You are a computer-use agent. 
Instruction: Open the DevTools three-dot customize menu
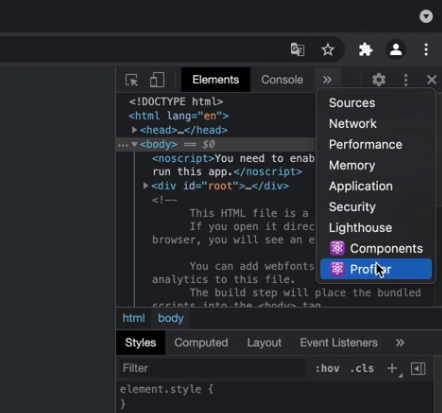coord(406,80)
